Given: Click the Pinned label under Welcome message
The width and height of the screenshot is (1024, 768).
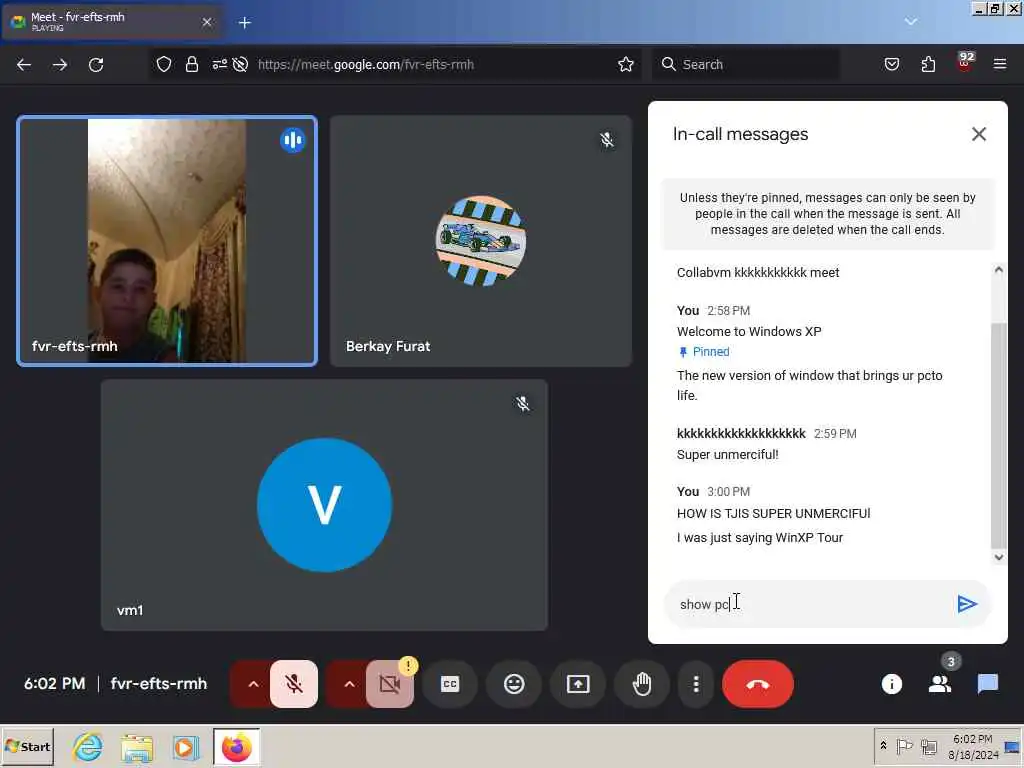Looking at the screenshot, I should click(x=704, y=352).
